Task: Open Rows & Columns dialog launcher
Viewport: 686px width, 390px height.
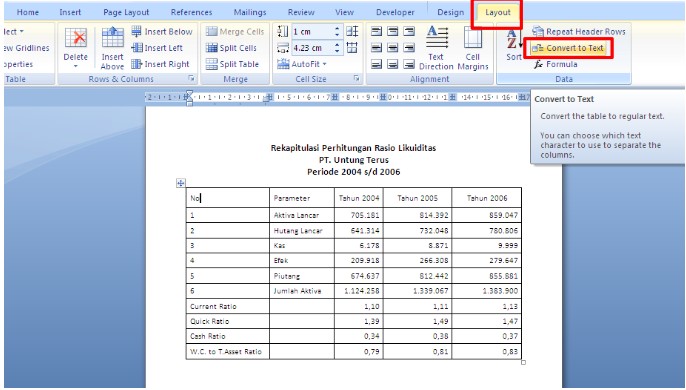Action: pos(191,78)
